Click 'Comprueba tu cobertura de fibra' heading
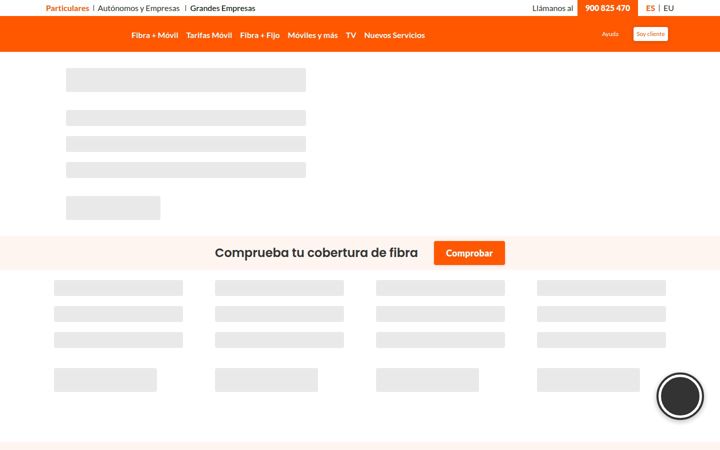 coord(316,253)
